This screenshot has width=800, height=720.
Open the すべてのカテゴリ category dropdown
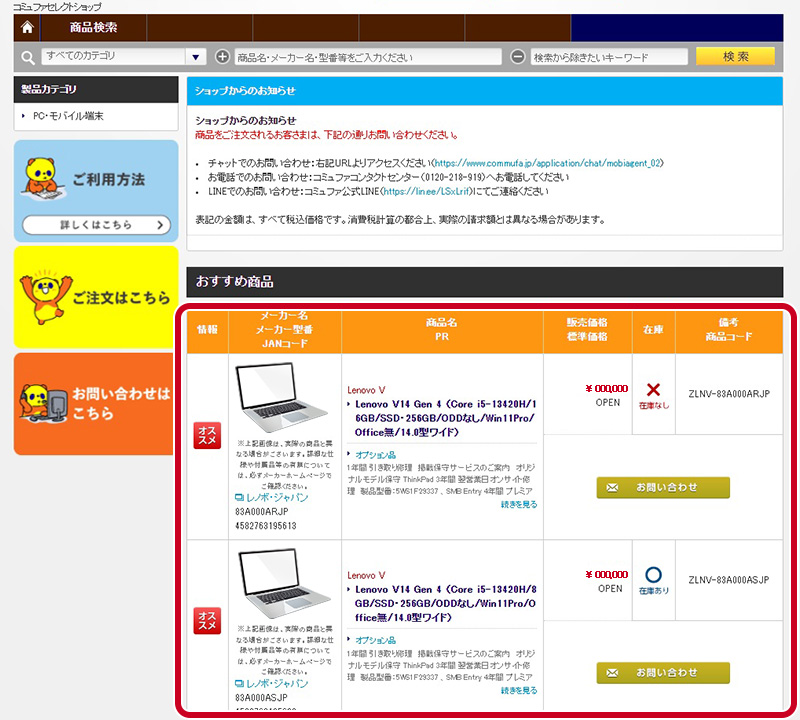click(x=124, y=57)
